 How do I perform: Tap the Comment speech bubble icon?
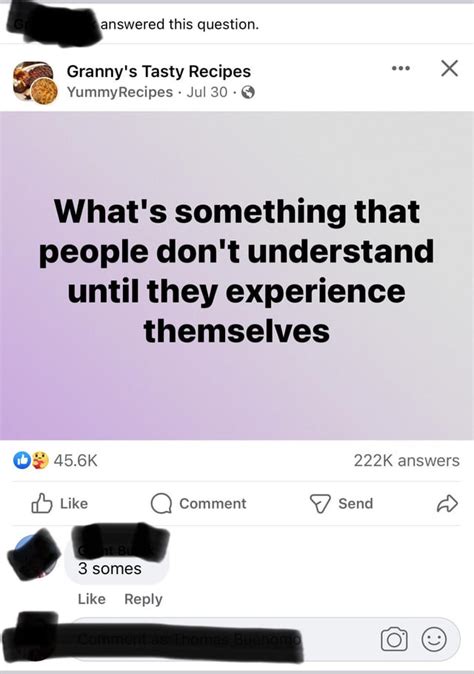click(x=161, y=504)
